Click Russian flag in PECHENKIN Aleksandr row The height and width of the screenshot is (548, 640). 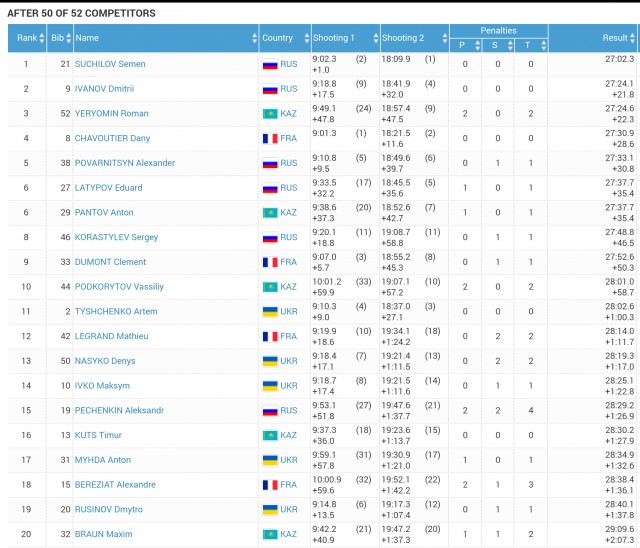[x=270, y=411]
